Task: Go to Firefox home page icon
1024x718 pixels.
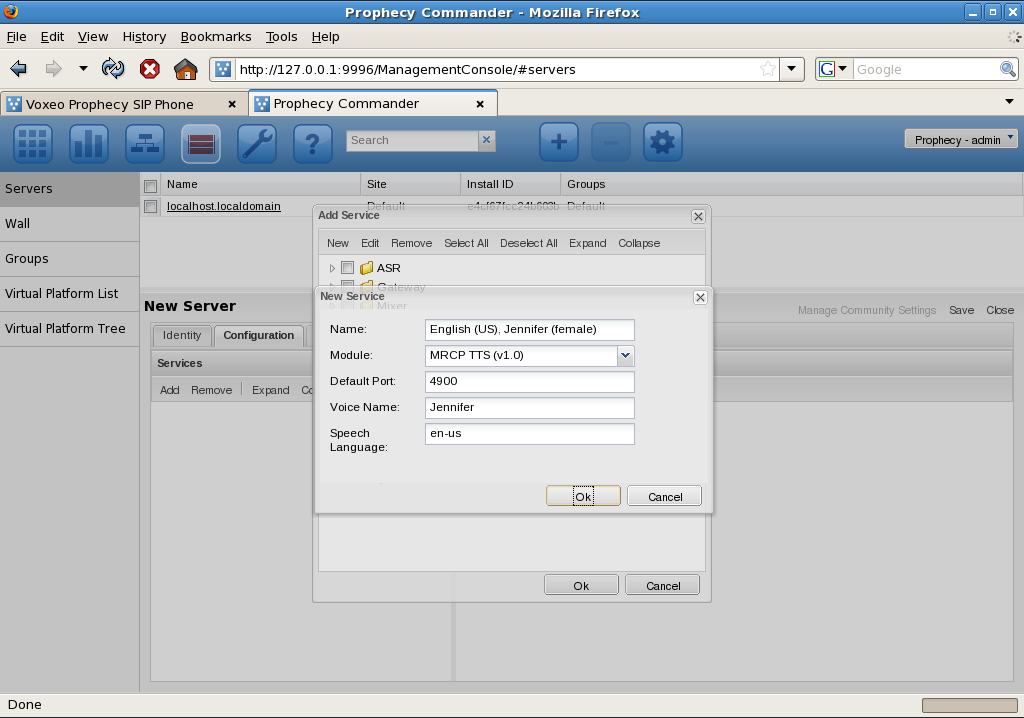Action: (x=185, y=69)
